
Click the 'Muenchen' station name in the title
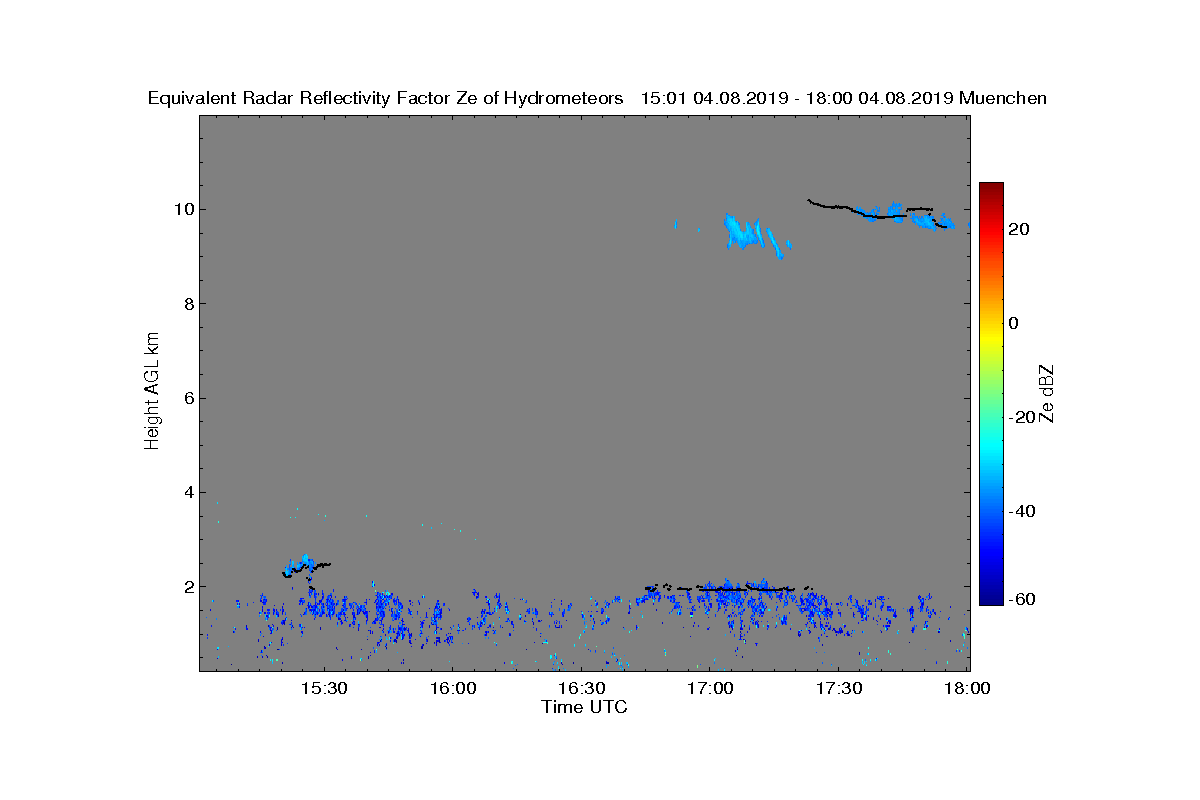1003,98
